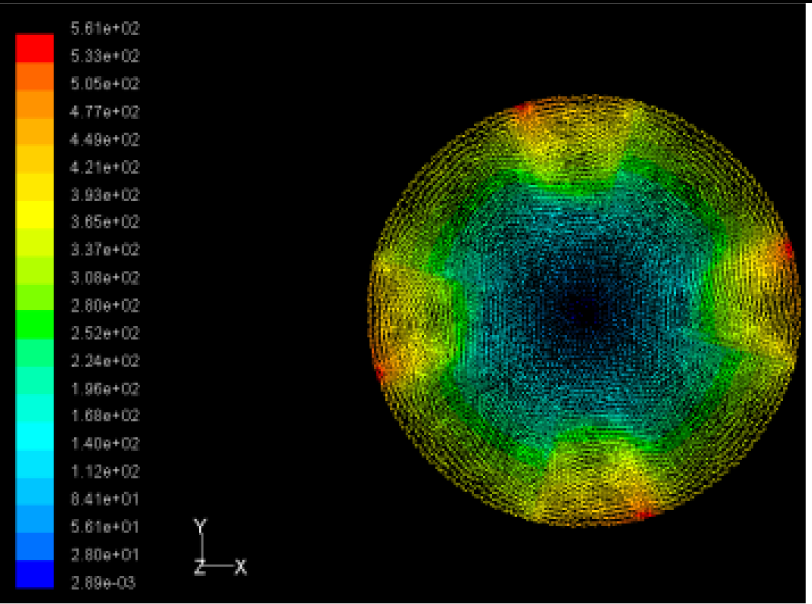
Task: Click the dark blue swatch at legend bottom
Action: [34, 575]
